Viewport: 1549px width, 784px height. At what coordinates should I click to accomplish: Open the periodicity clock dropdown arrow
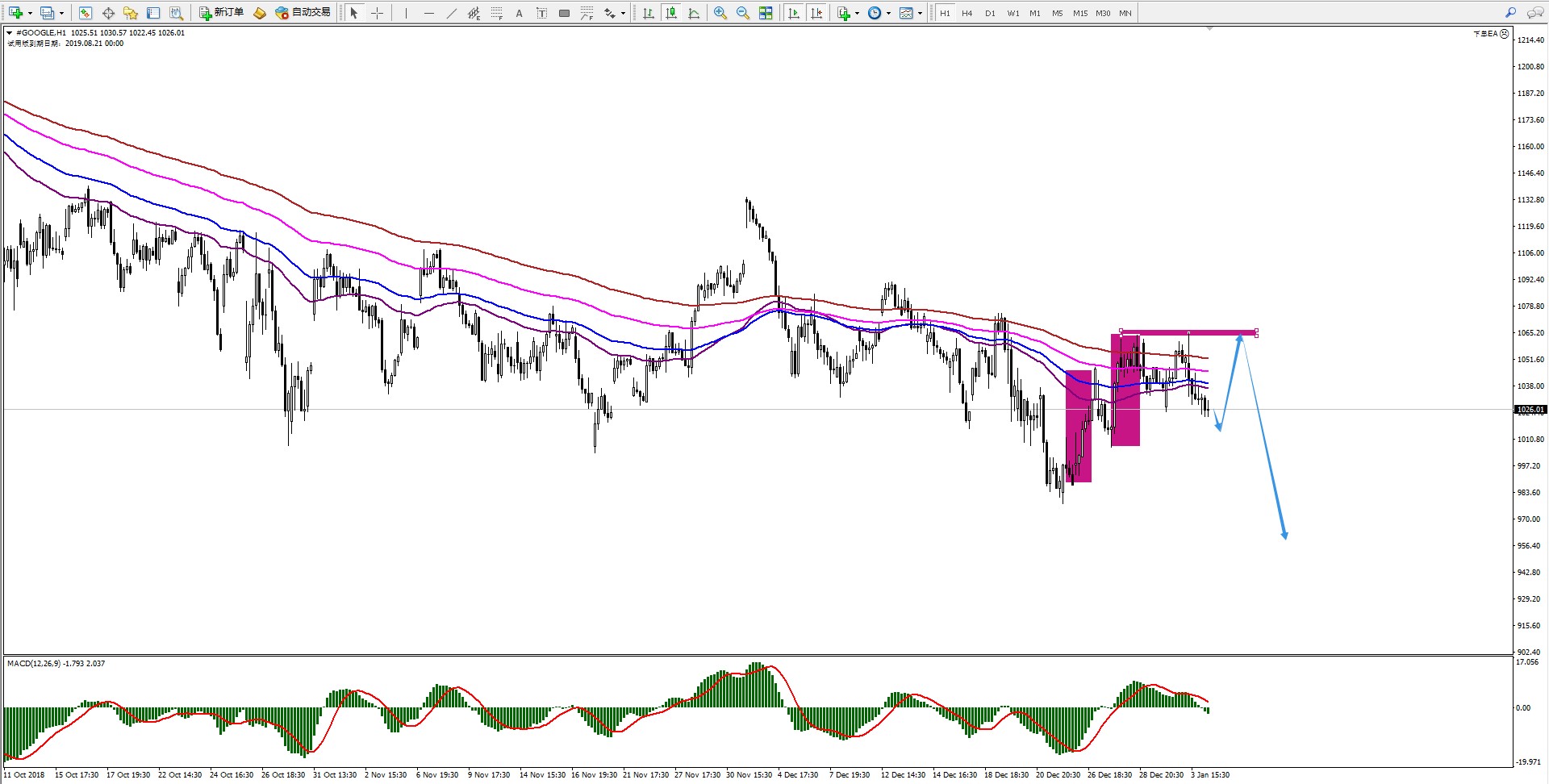click(x=888, y=14)
